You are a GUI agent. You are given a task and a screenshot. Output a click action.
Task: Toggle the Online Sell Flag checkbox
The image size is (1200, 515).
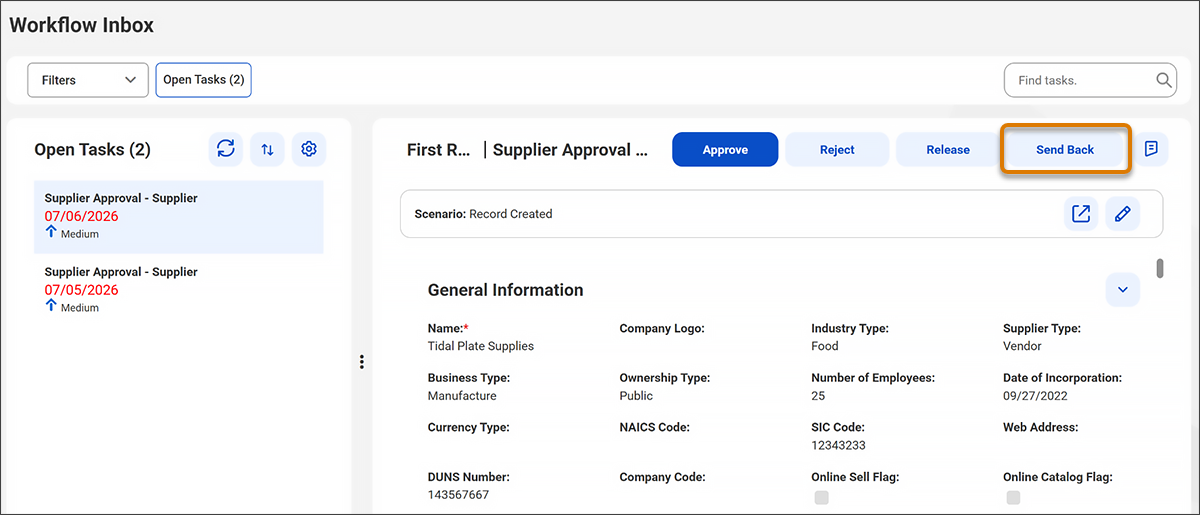[x=821, y=497]
